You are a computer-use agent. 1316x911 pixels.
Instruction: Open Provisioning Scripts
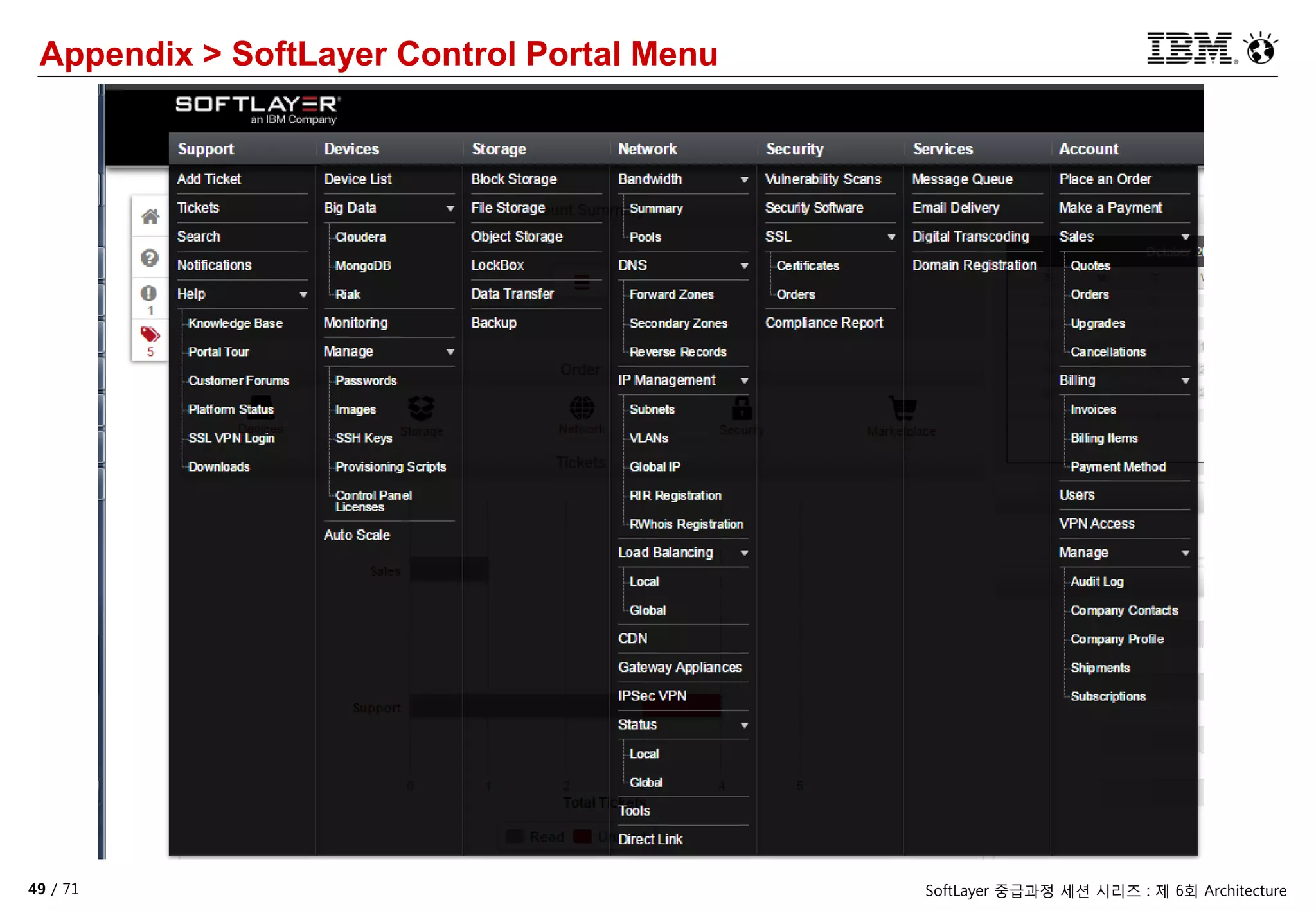point(391,467)
